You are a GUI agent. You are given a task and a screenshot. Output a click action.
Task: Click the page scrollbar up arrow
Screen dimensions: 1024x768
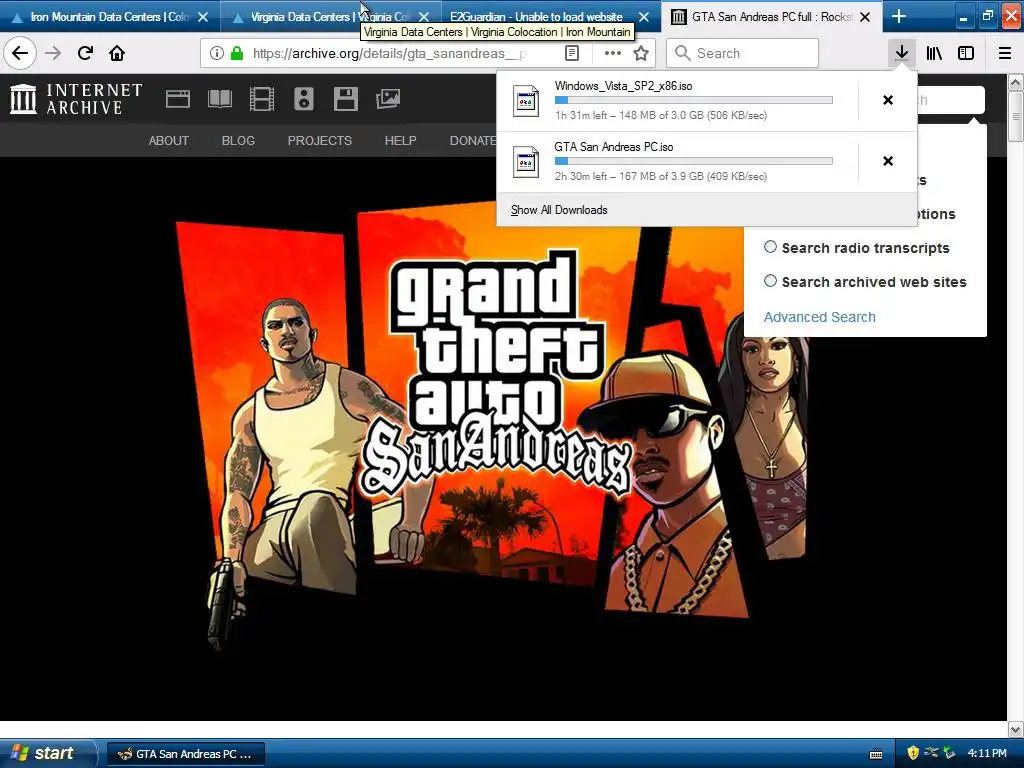pyautogui.click(x=1015, y=82)
